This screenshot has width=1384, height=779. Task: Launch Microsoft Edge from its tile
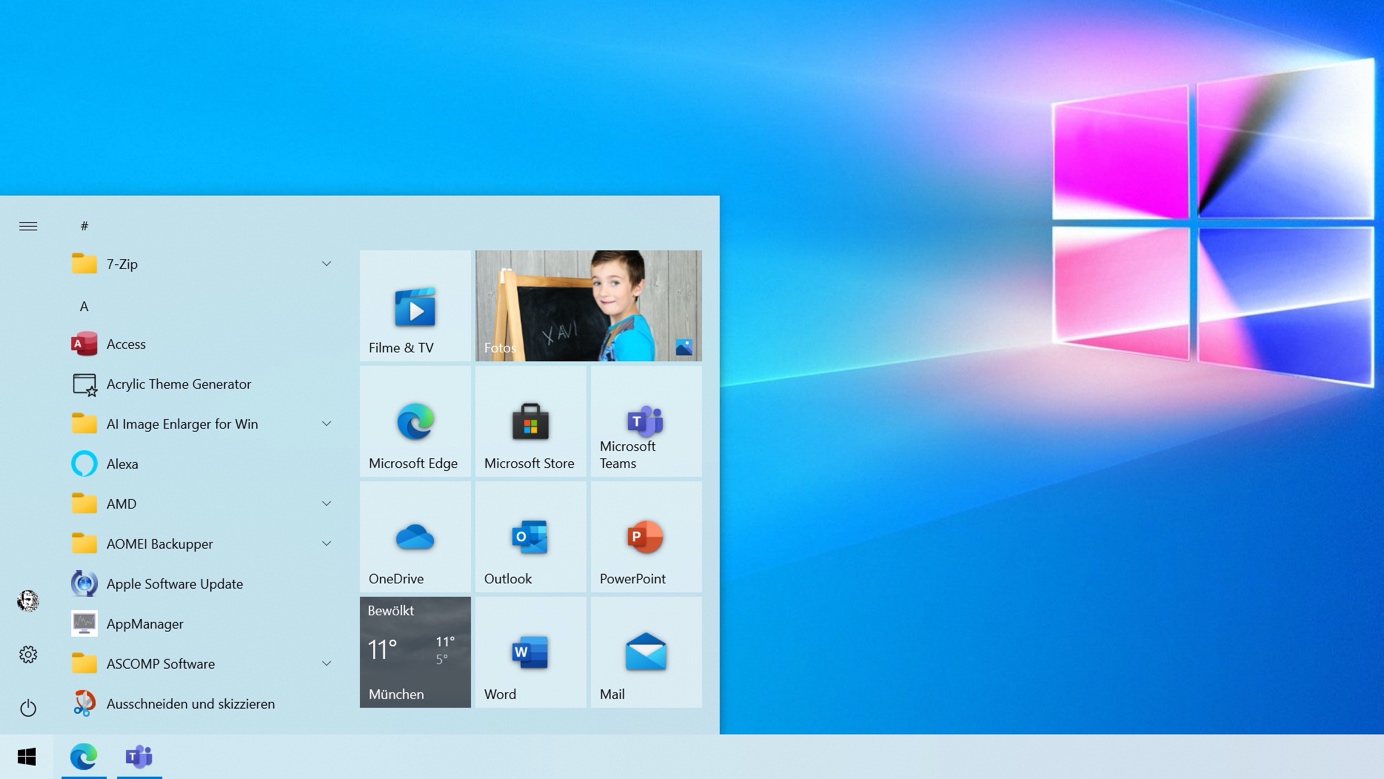[415, 421]
